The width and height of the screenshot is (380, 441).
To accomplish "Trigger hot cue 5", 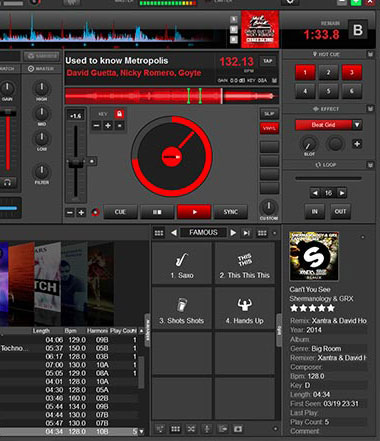I will (328, 91).
